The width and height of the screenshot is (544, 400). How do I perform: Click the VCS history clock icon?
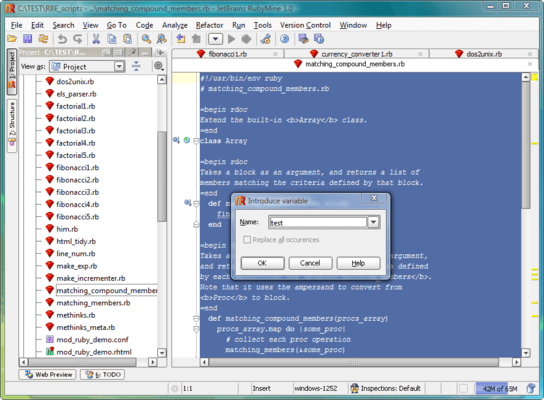[319, 39]
